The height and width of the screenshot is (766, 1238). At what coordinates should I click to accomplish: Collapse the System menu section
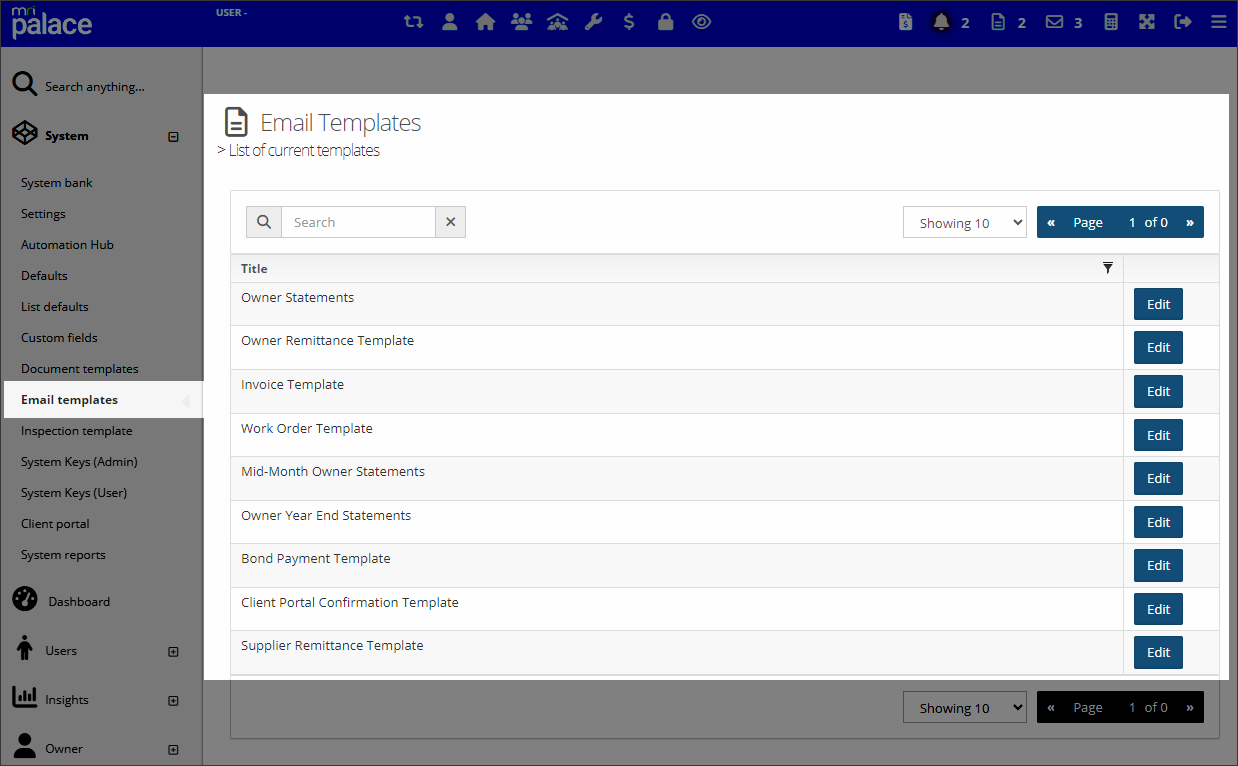tap(173, 137)
